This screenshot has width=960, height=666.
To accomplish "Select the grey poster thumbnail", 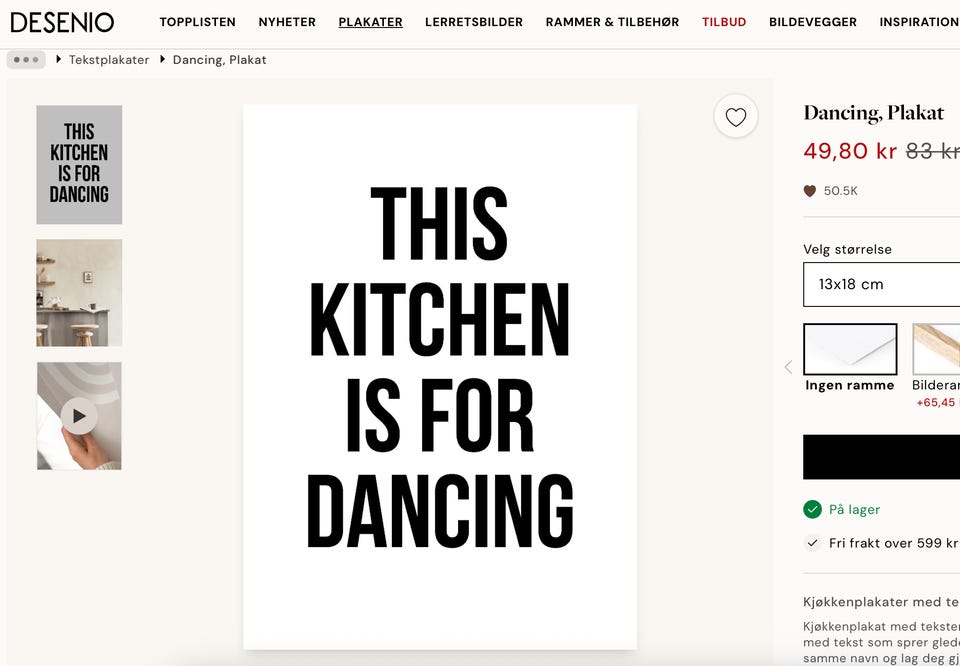I will [x=79, y=165].
